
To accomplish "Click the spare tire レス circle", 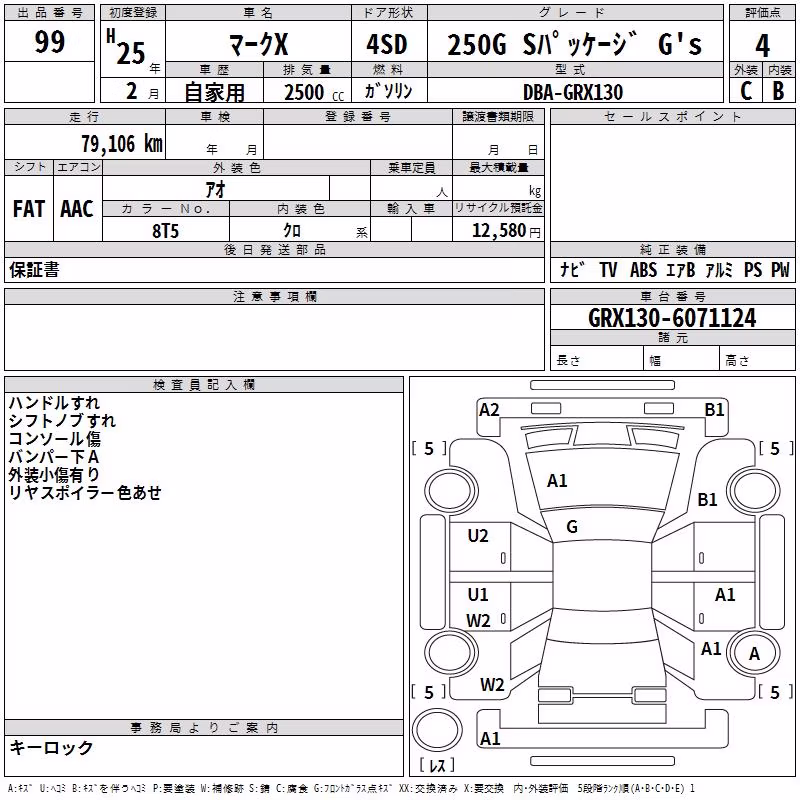I will click(437, 730).
